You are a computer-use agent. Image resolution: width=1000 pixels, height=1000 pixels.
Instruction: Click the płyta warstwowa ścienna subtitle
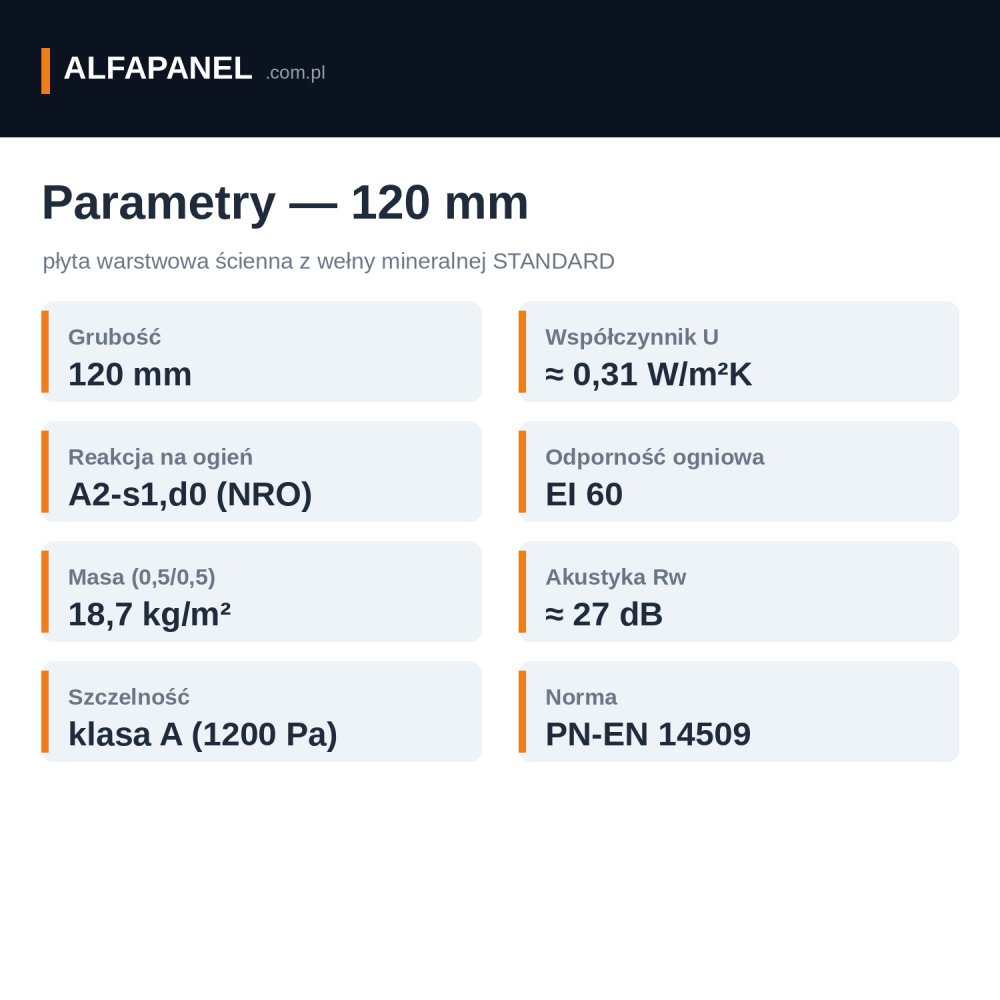pos(328,261)
